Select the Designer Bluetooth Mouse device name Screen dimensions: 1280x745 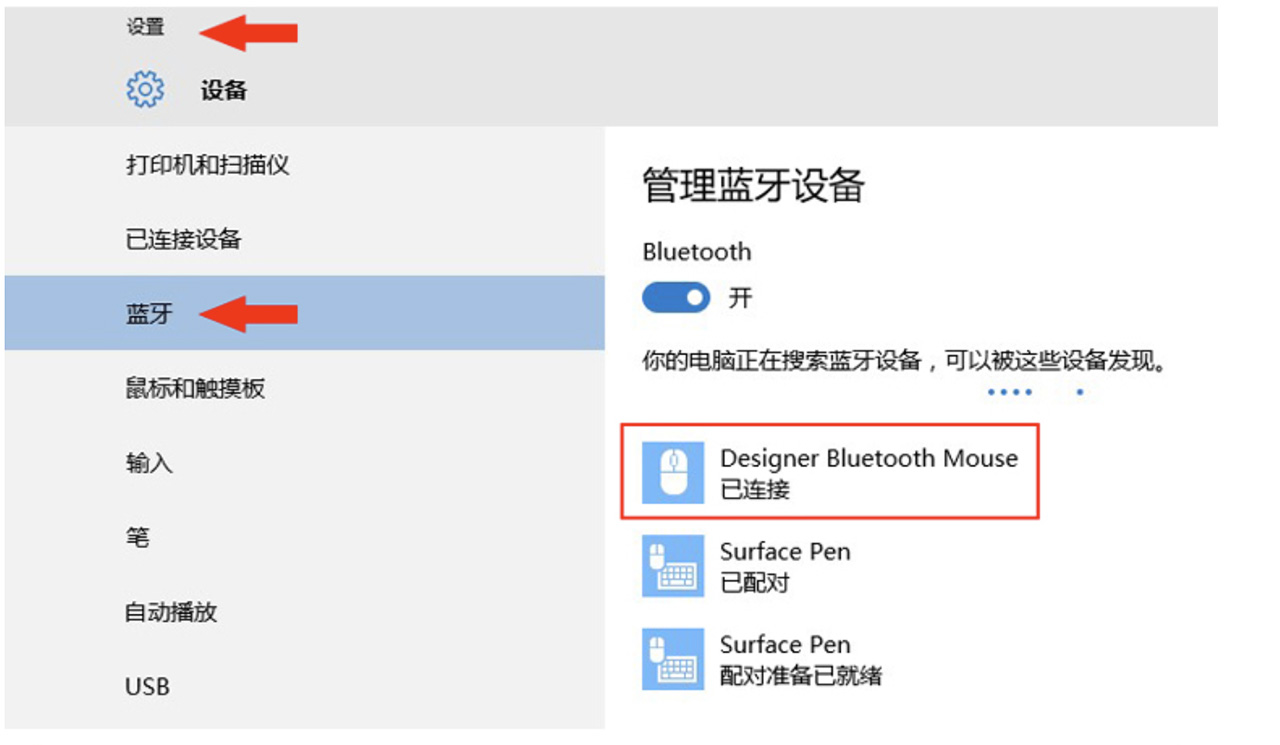(x=868, y=459)
